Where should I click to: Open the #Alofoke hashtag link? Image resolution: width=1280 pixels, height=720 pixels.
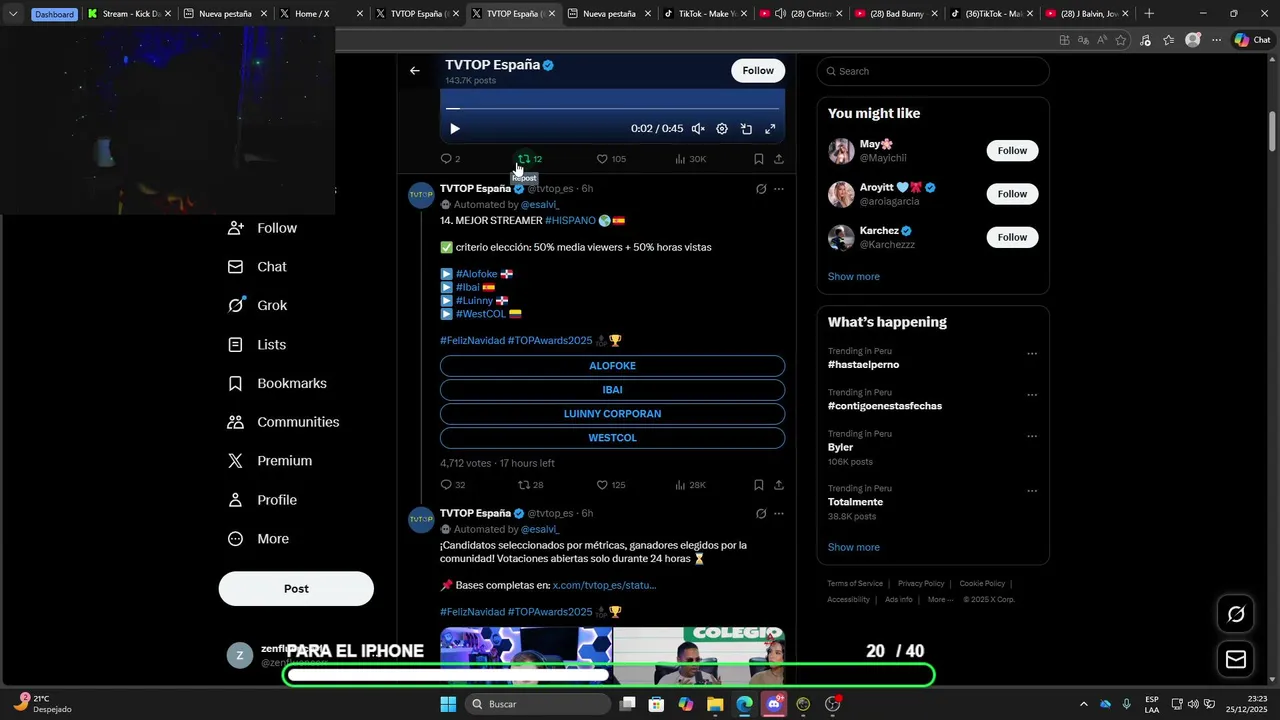tap(476, 274)
